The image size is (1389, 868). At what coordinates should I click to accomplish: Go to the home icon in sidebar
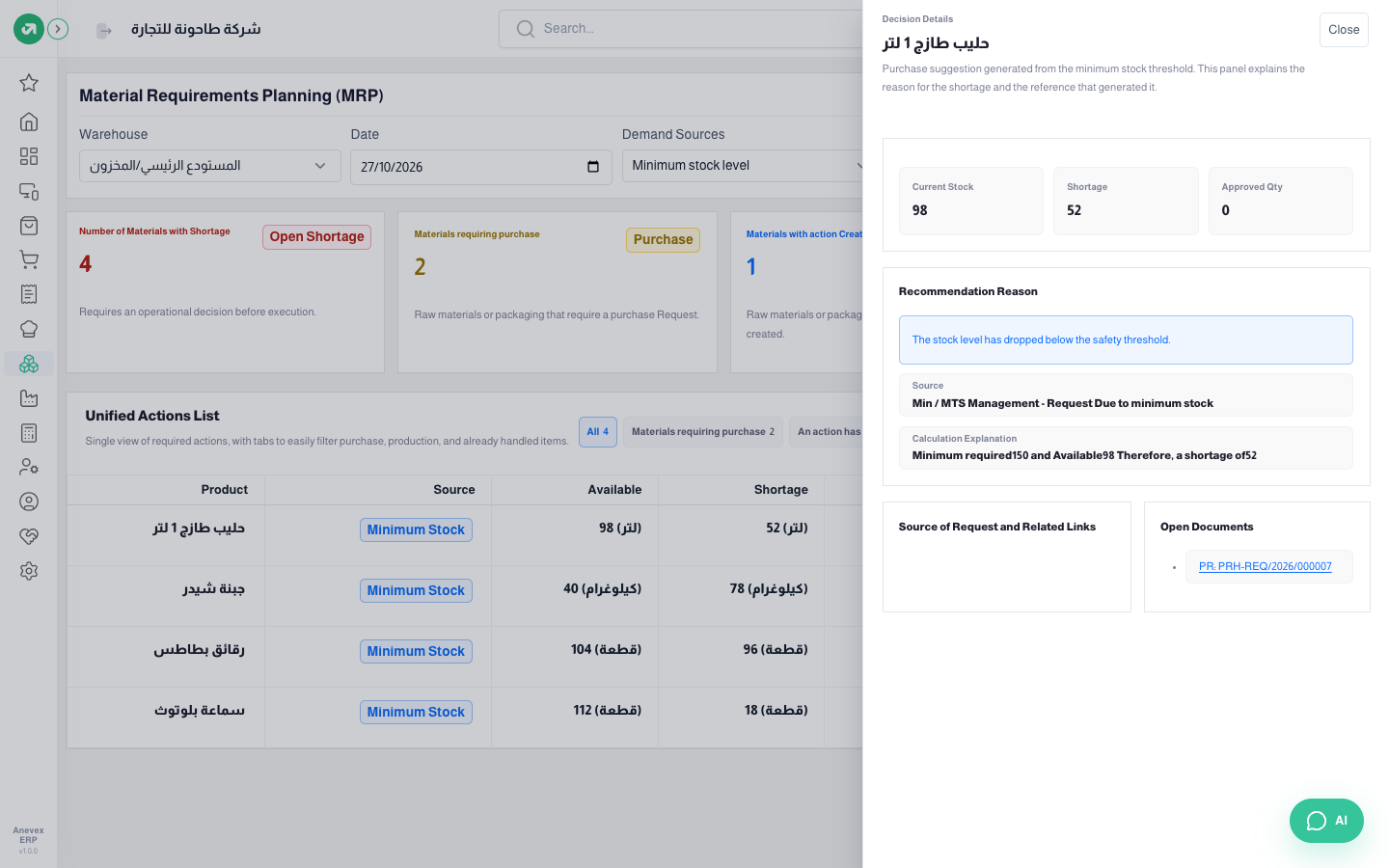click(29, 122)
